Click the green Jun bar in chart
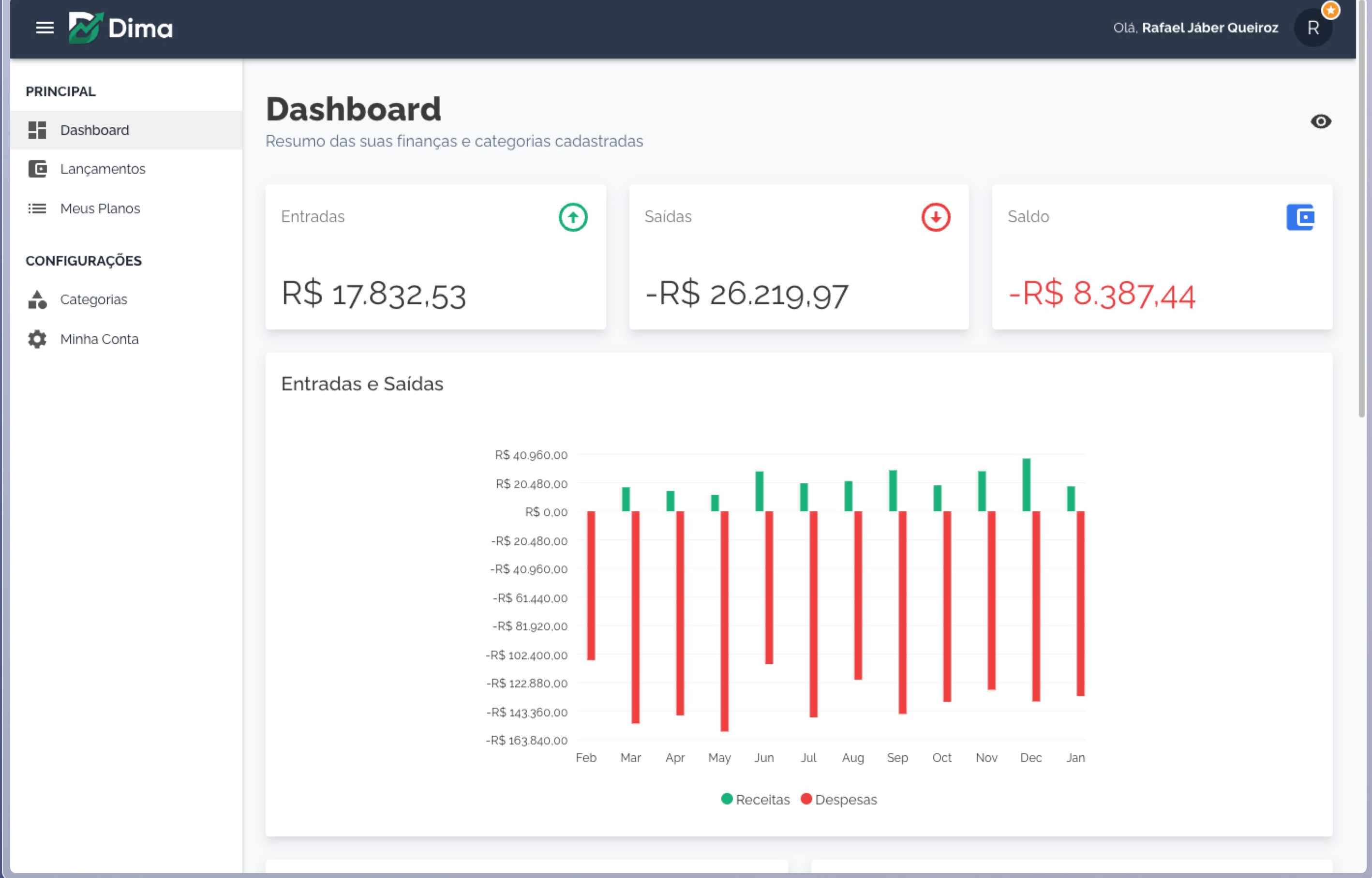 tap(759, 491)
